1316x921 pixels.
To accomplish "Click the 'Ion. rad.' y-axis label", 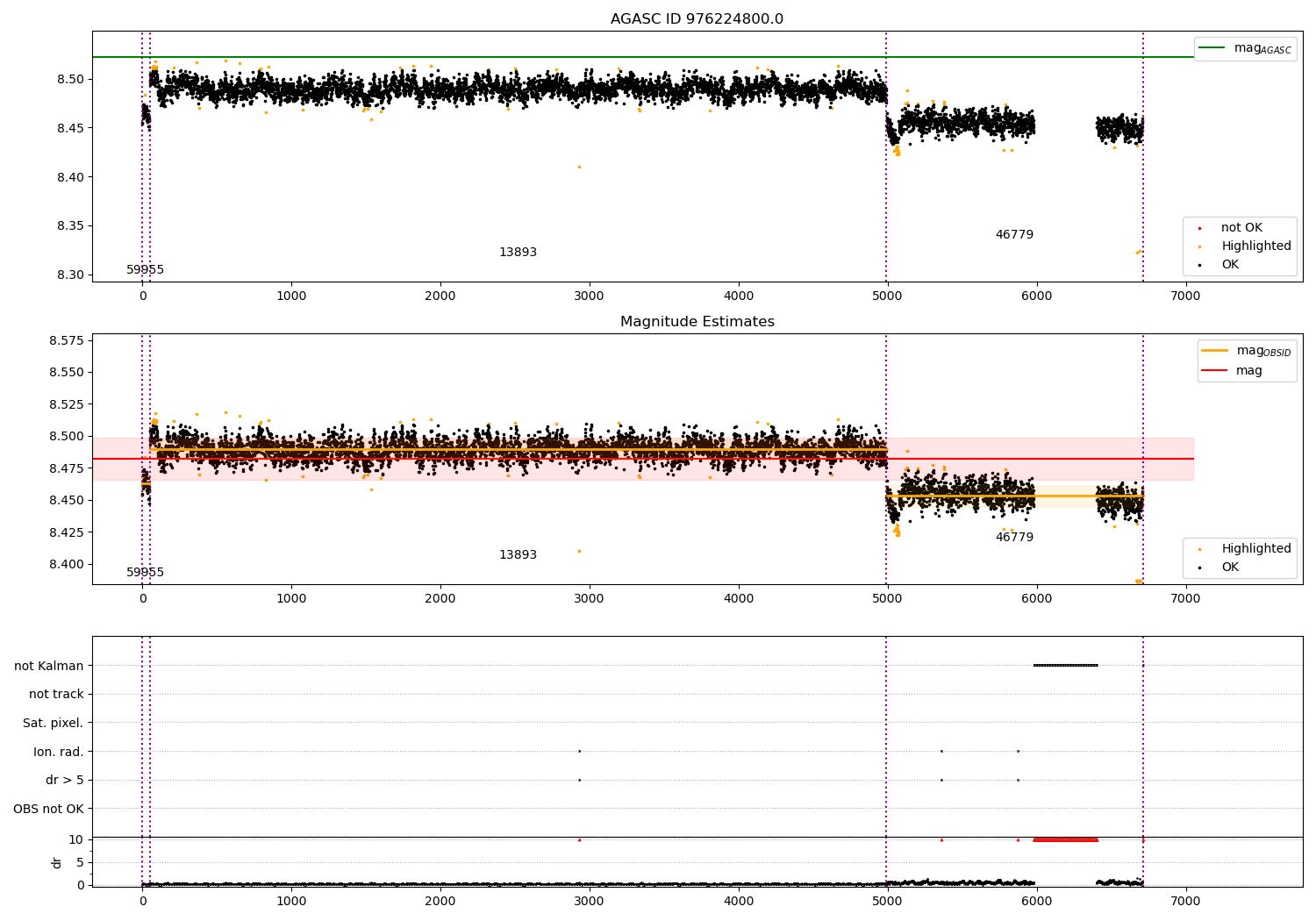I will (x=59, y=752).
